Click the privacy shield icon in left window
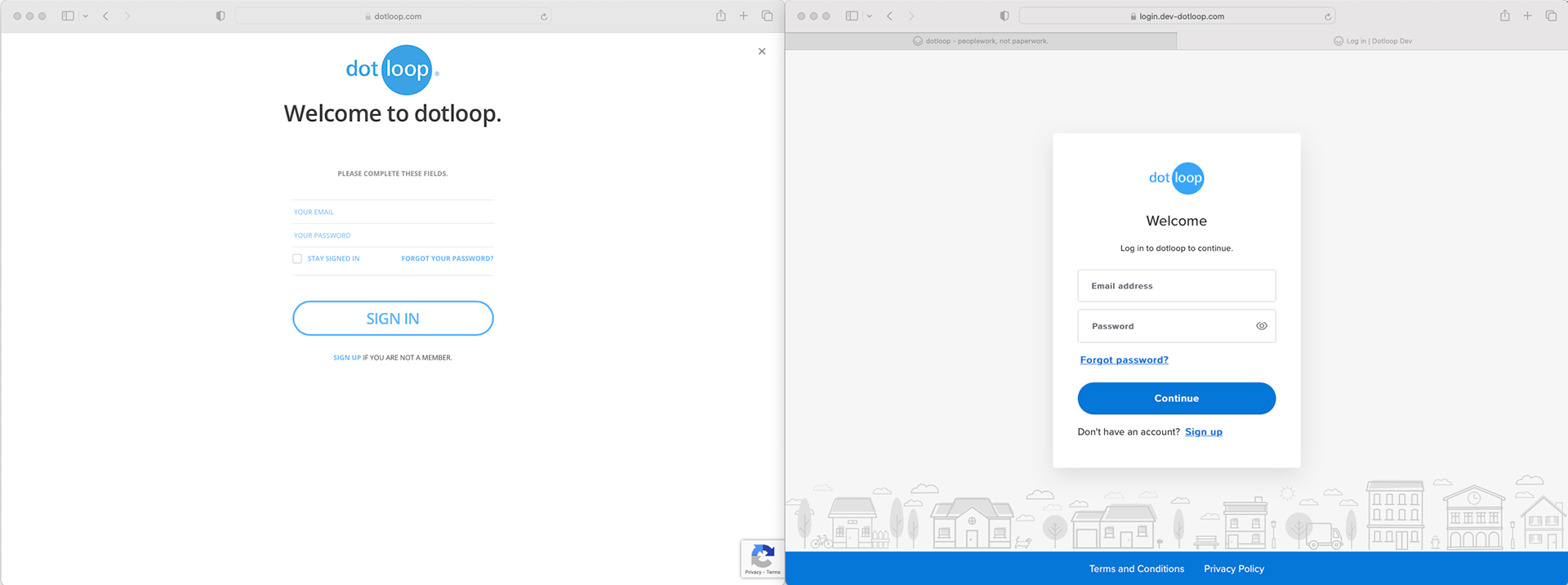This screenshot has width=1568, height=585. 220,16
